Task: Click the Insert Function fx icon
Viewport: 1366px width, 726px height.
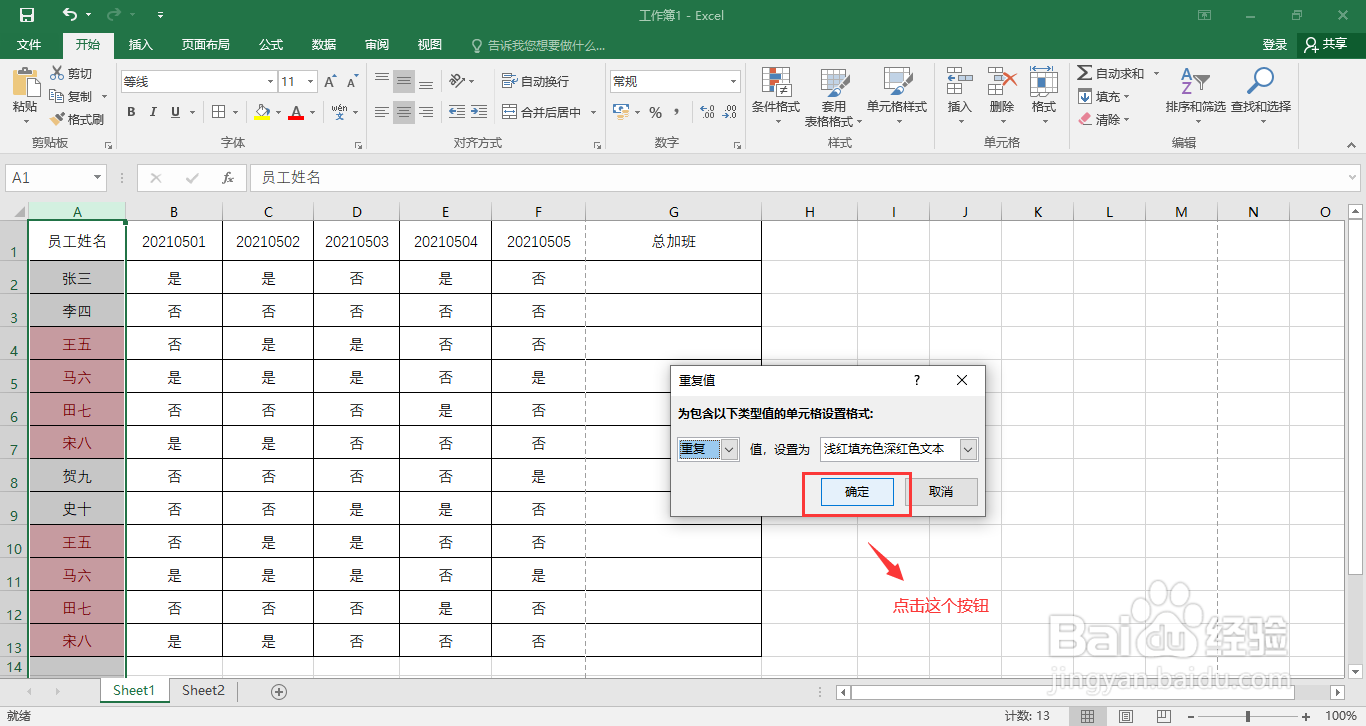Action: tap(228, 178)
